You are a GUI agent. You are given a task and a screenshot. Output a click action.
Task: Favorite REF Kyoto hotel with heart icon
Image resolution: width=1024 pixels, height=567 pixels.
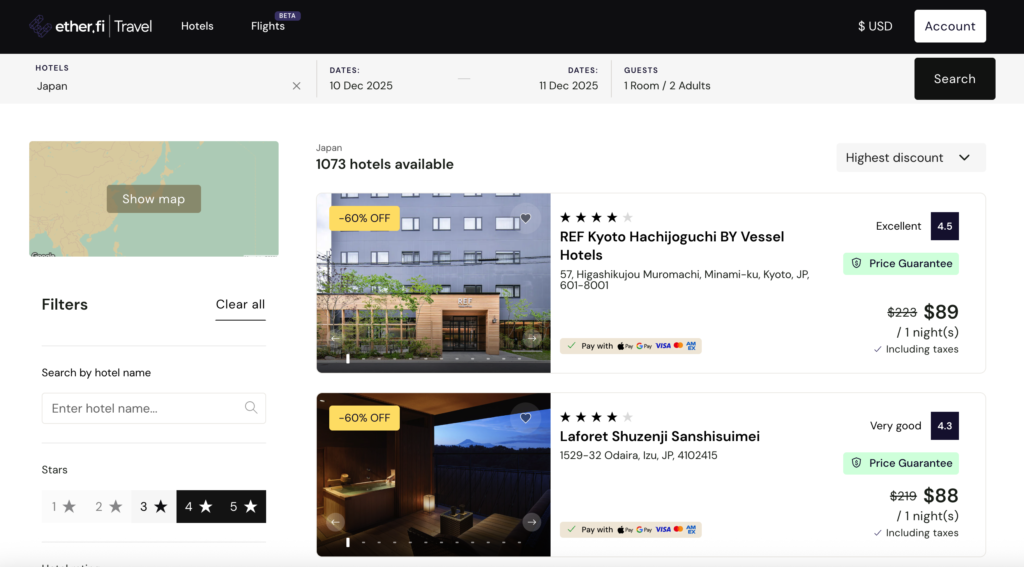525,218
